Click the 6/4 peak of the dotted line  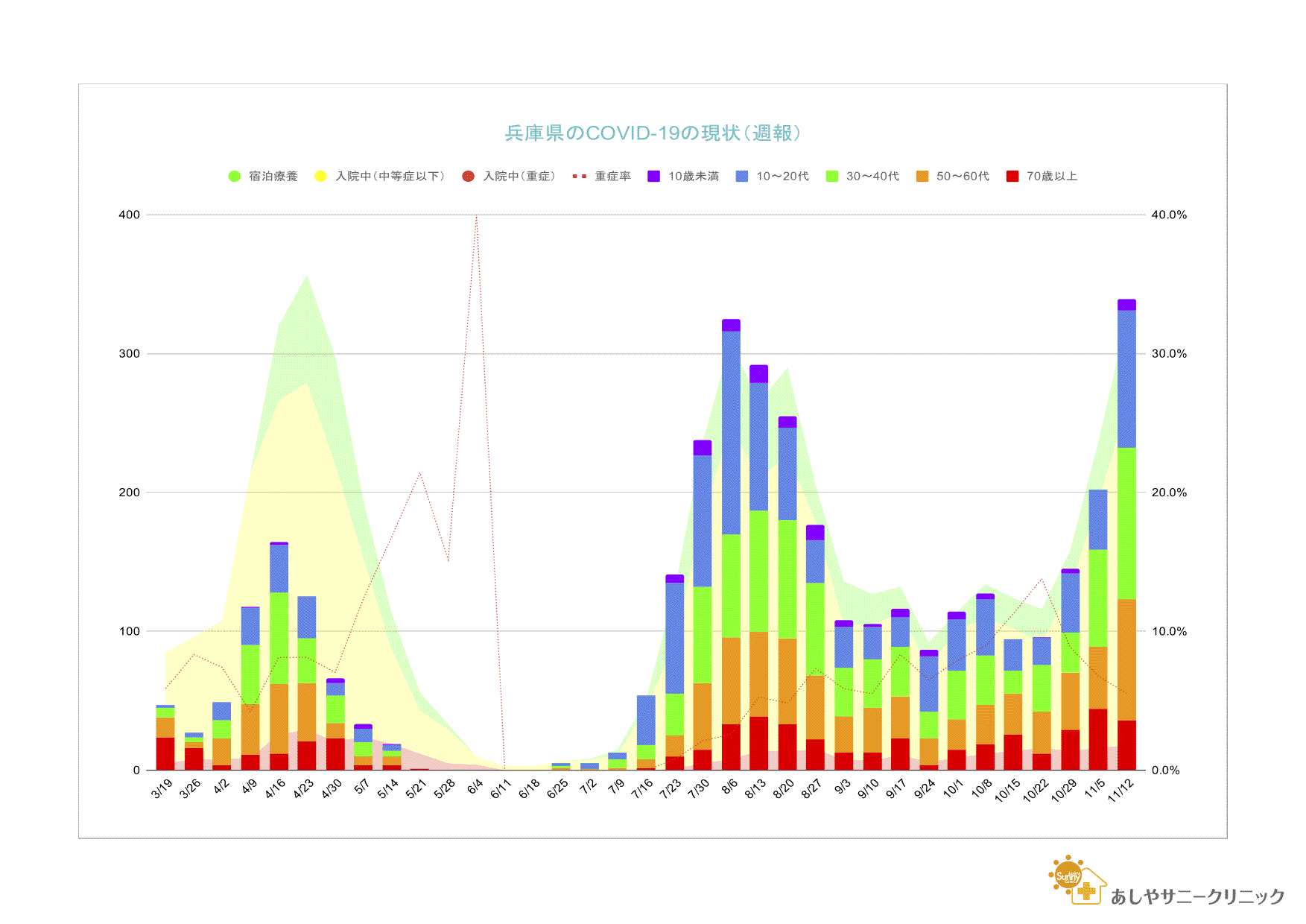477,216
